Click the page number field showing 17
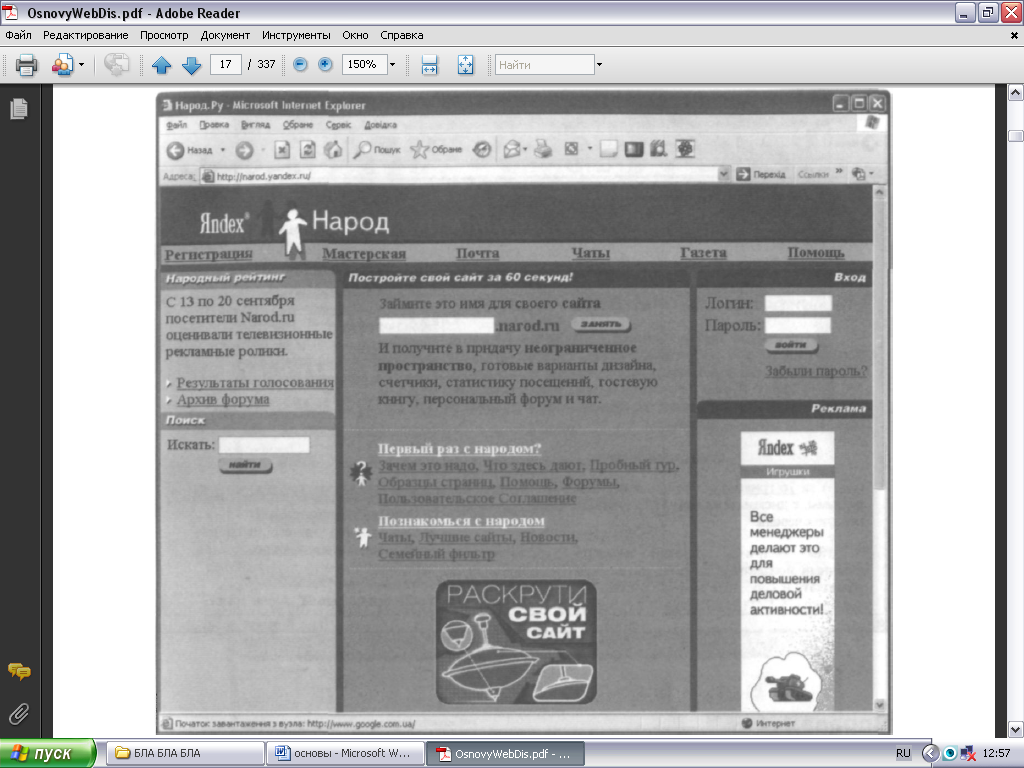 click(x=225, y=64)
